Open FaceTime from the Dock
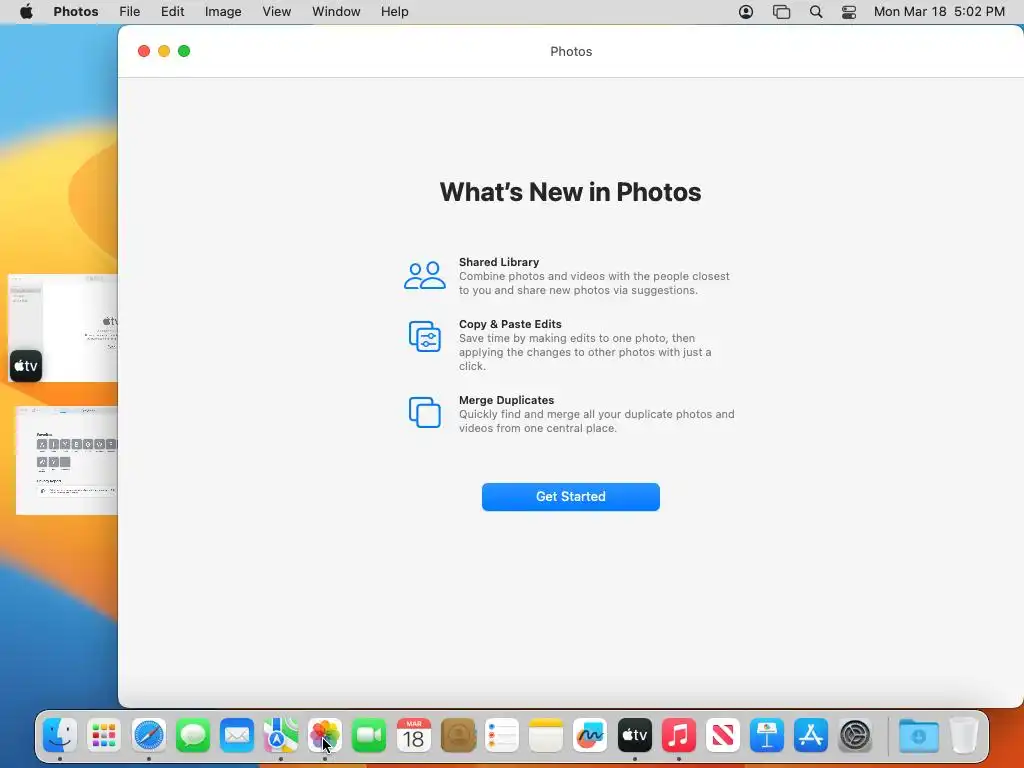The image size is (1024, 768). click(x=369, y=736)
